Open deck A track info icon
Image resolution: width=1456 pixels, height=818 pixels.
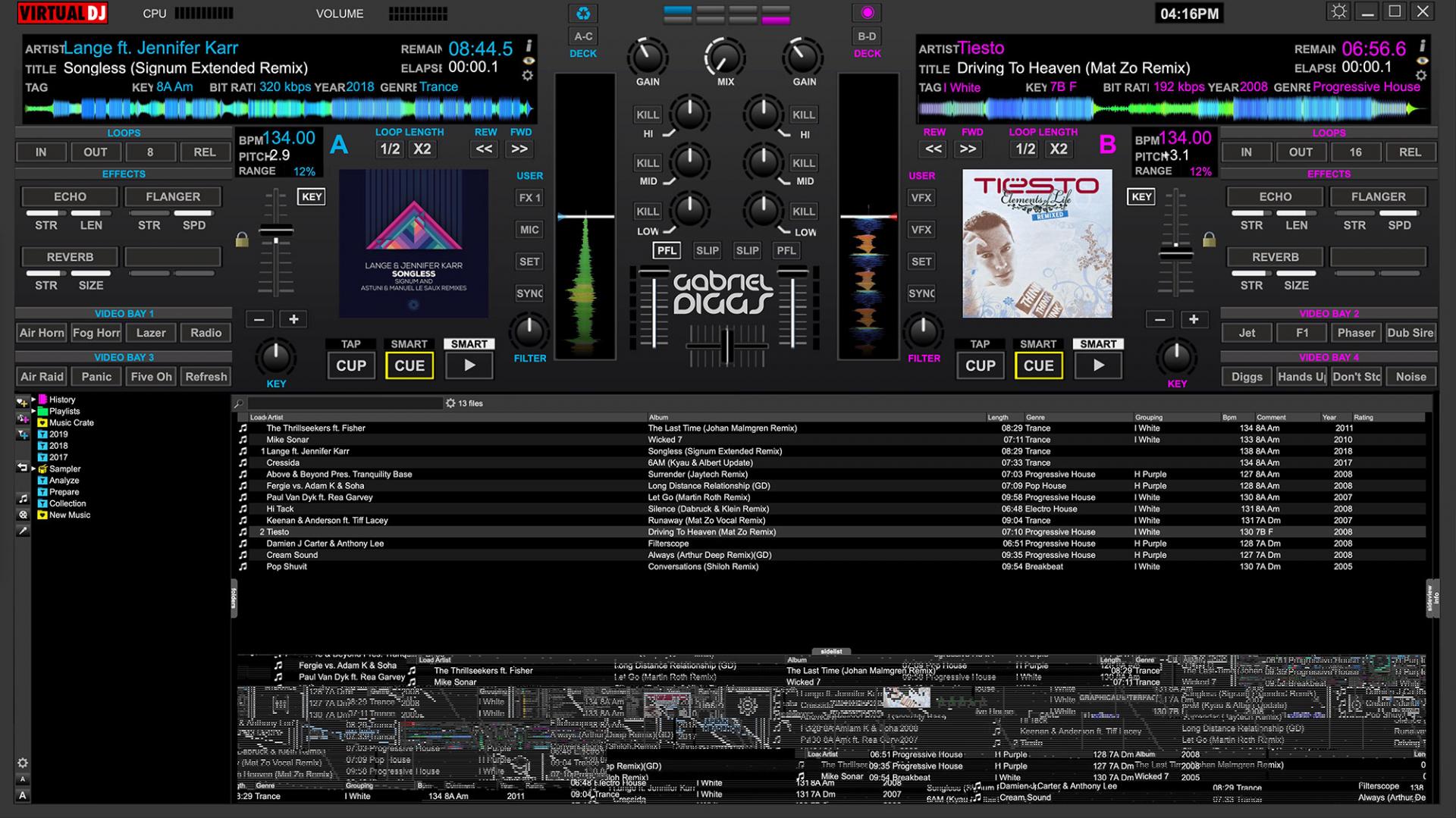[x=529, y=46]
